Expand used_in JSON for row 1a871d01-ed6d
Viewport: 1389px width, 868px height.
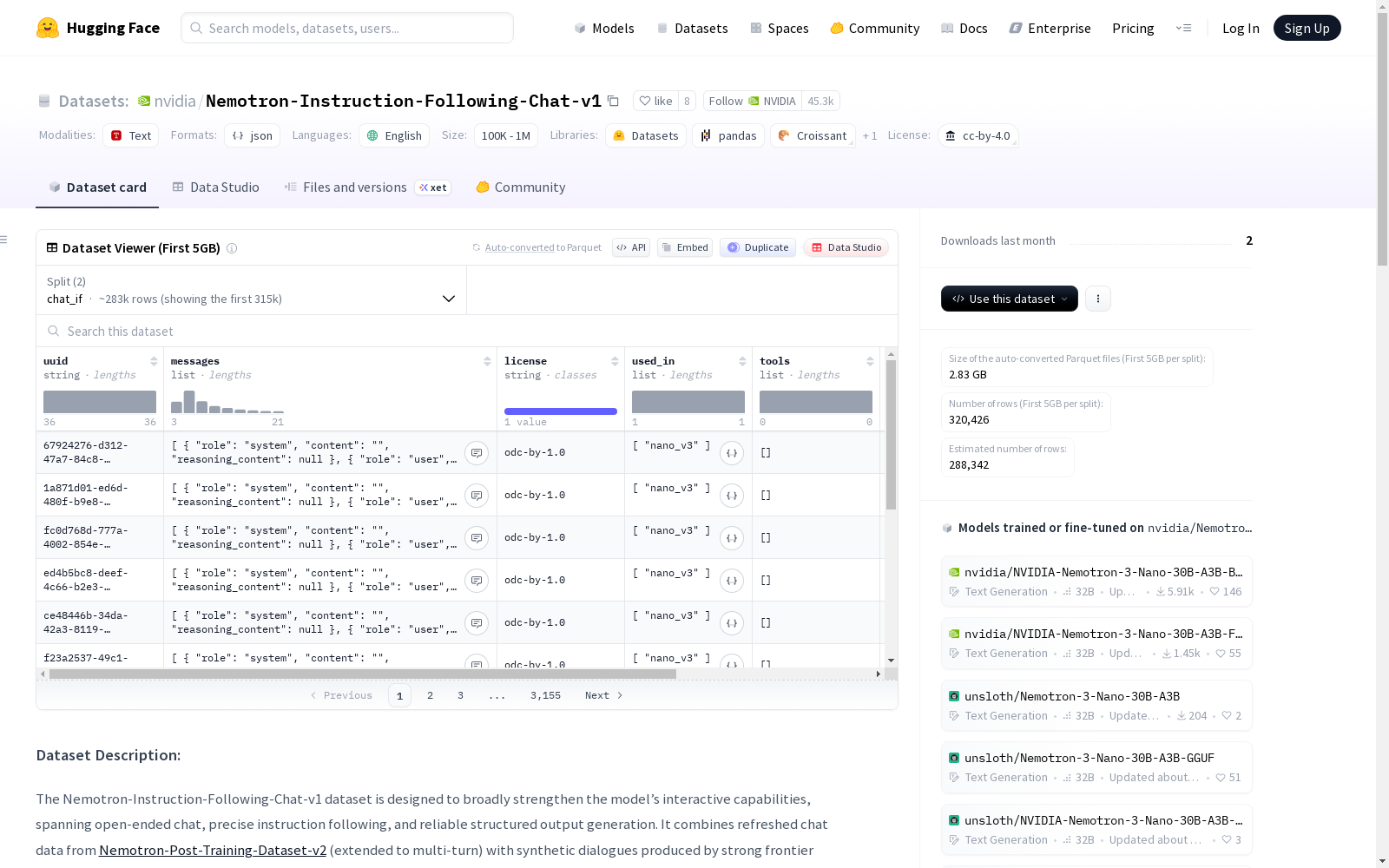[732, 496]
